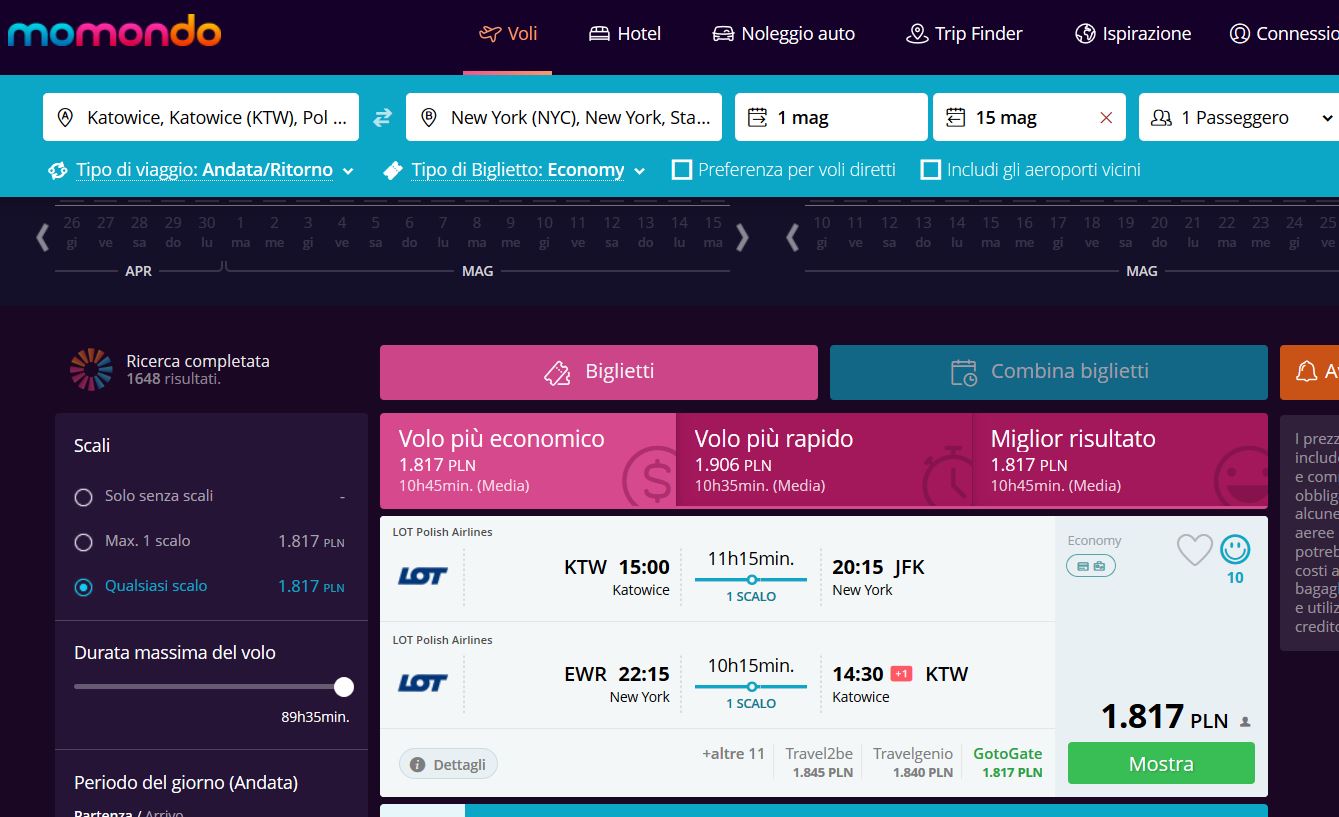
Task: Click the price alert bell icon
Action: point(1306,372)
